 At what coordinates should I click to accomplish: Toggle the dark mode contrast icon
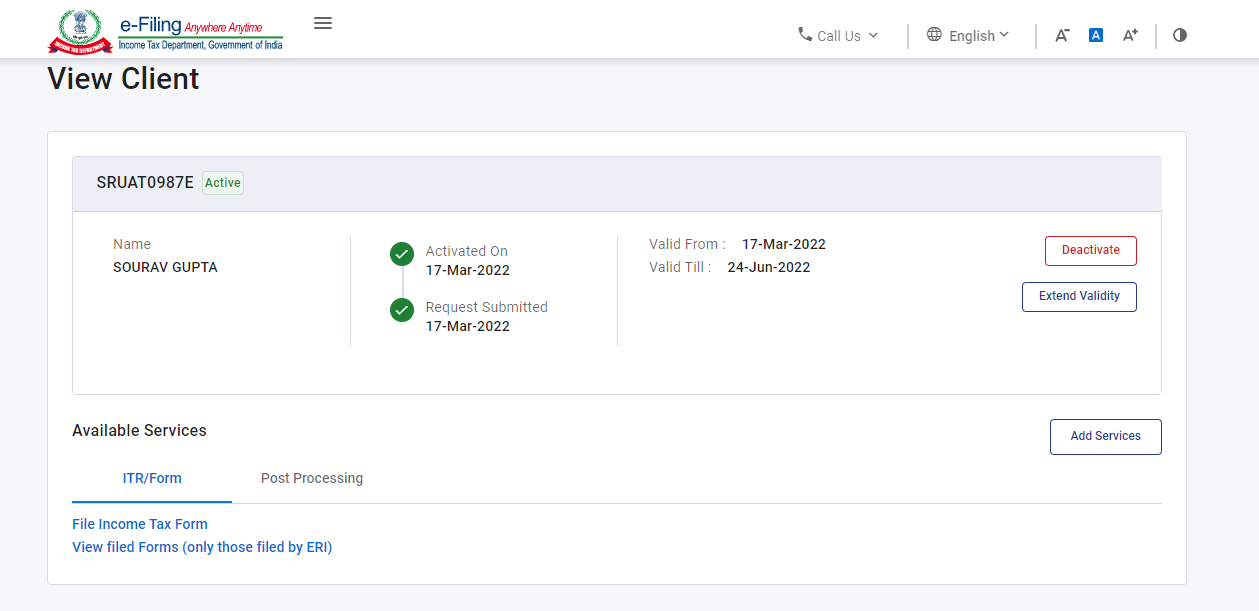[1179, 35]
